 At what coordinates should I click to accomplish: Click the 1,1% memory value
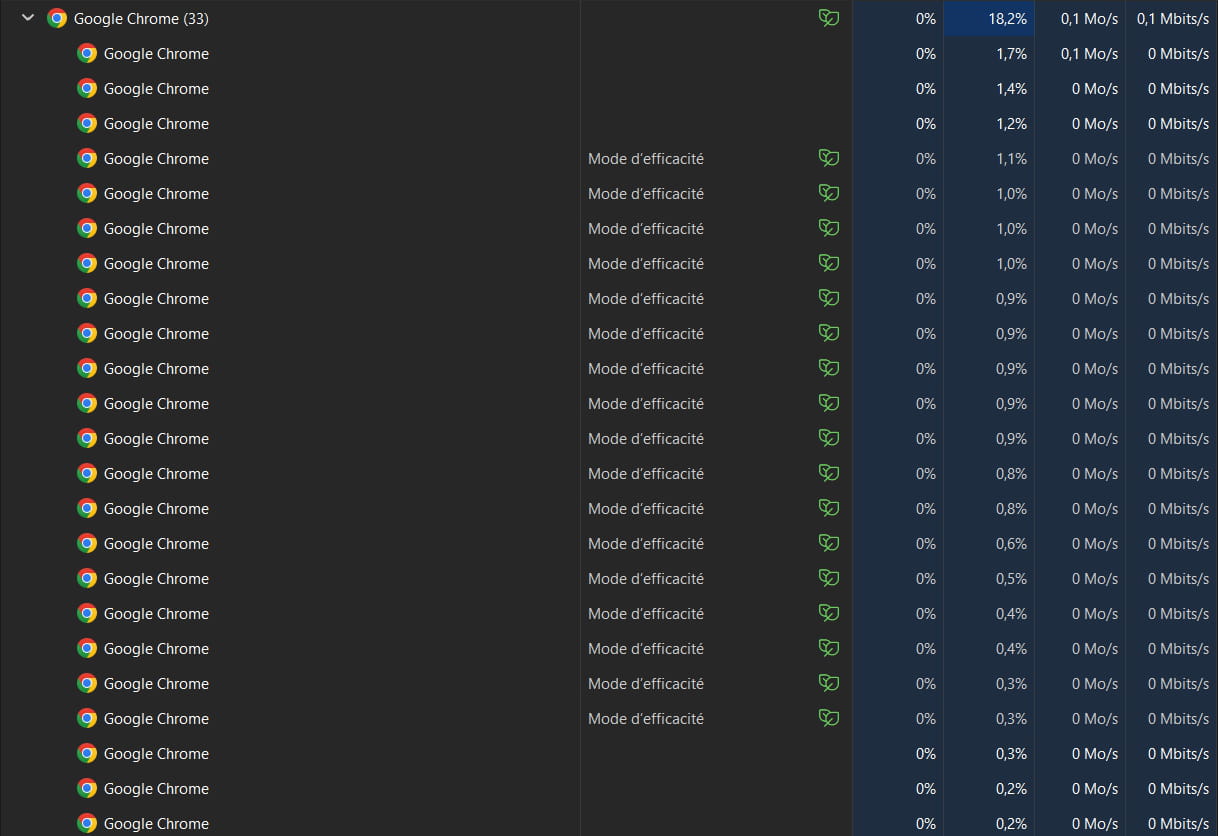click(x=1011, y=159)
